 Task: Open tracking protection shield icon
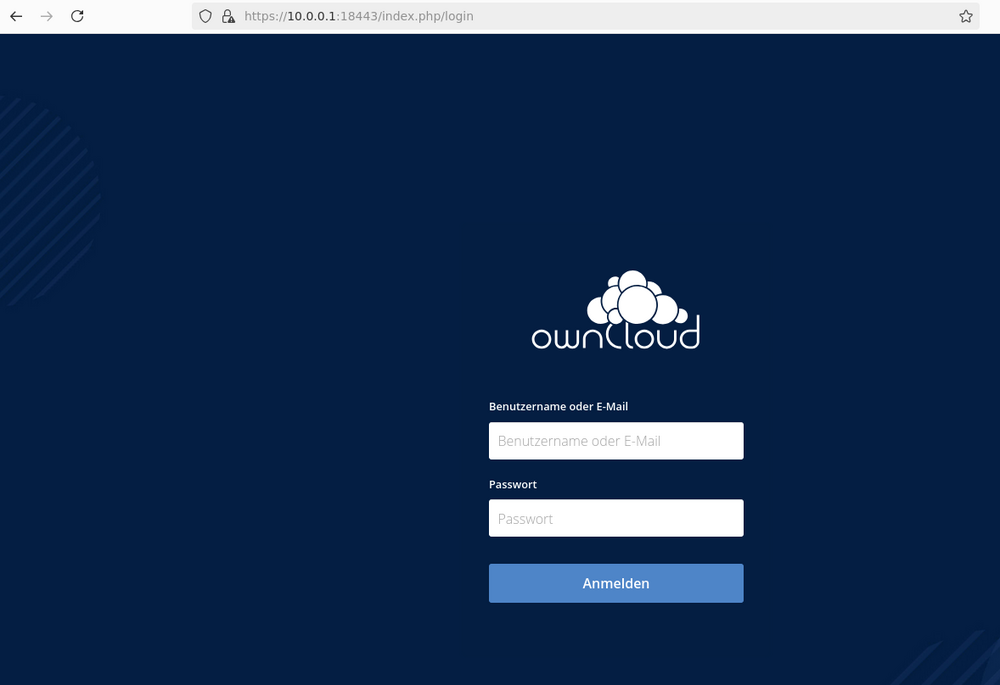pyautogui.click(x=205, y=16)
